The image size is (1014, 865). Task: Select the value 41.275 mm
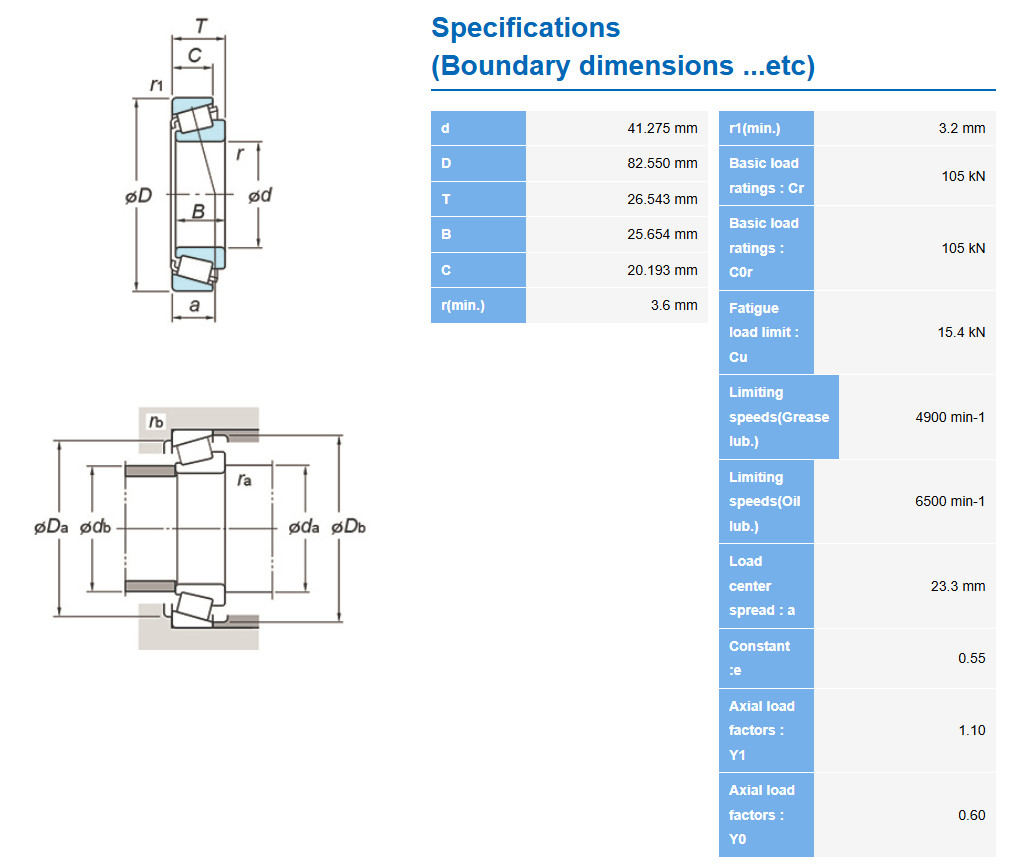click(662, 128)
